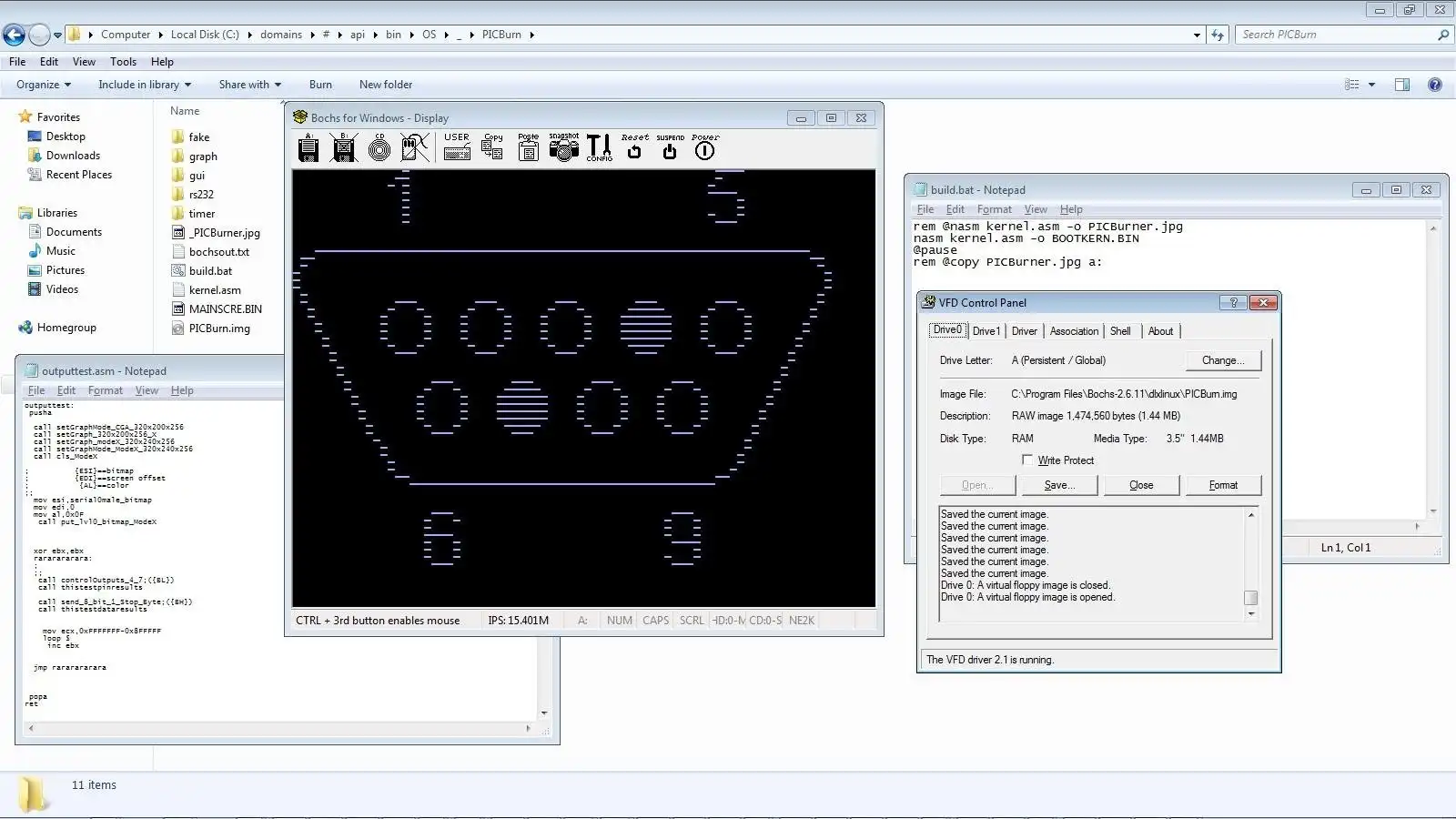The image size is (1456, 819).
Task: Expand the breadcrumb arrow after Local Disk (C:)
Action: coord(249,35)
